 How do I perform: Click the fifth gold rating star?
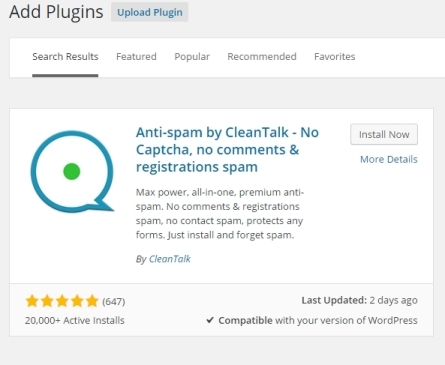[92, 301]
